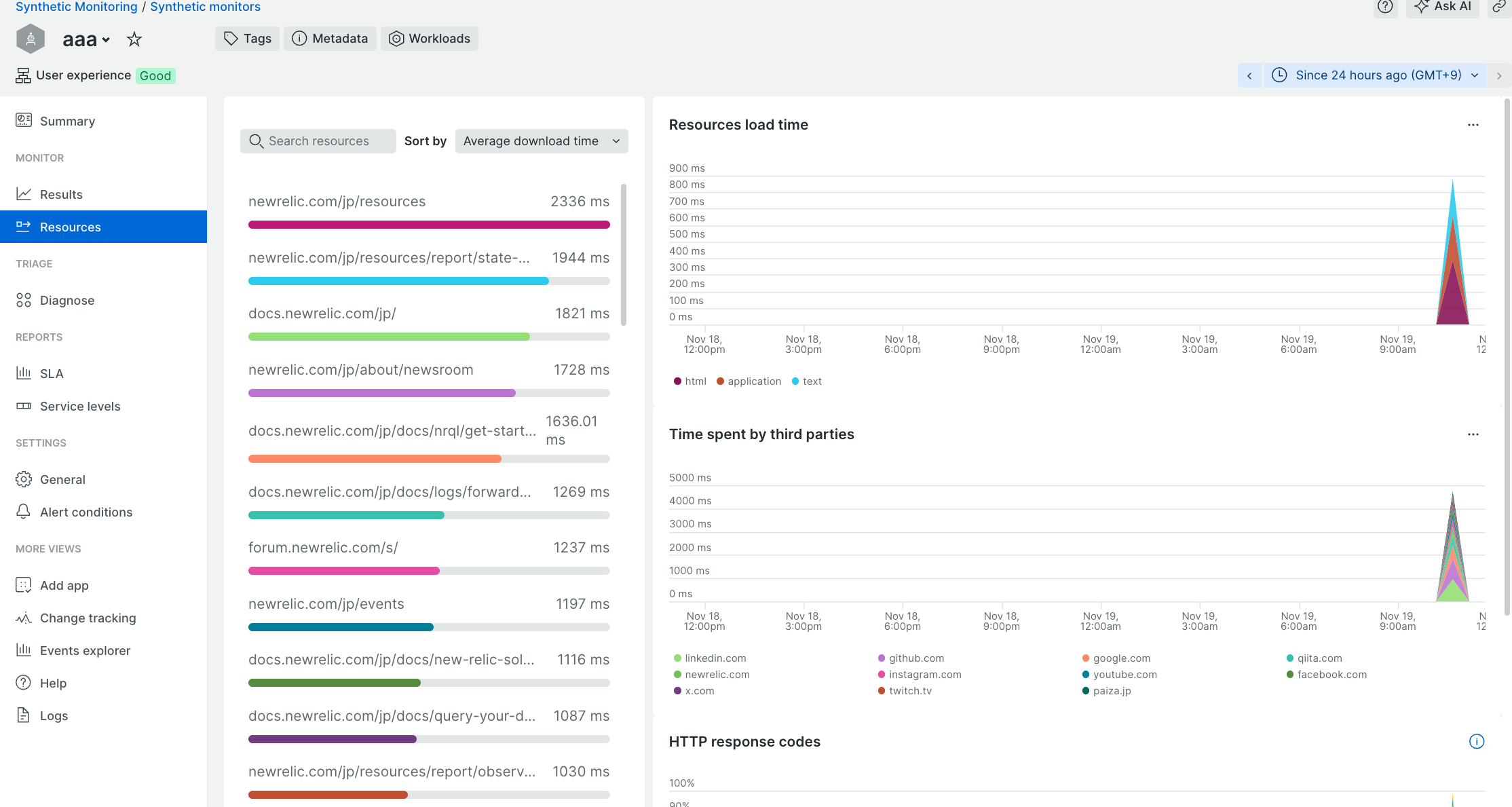Screen dimensions: 1512x807
Task: Open Summary in the sidebar
Action: click(x=103, y=121)
